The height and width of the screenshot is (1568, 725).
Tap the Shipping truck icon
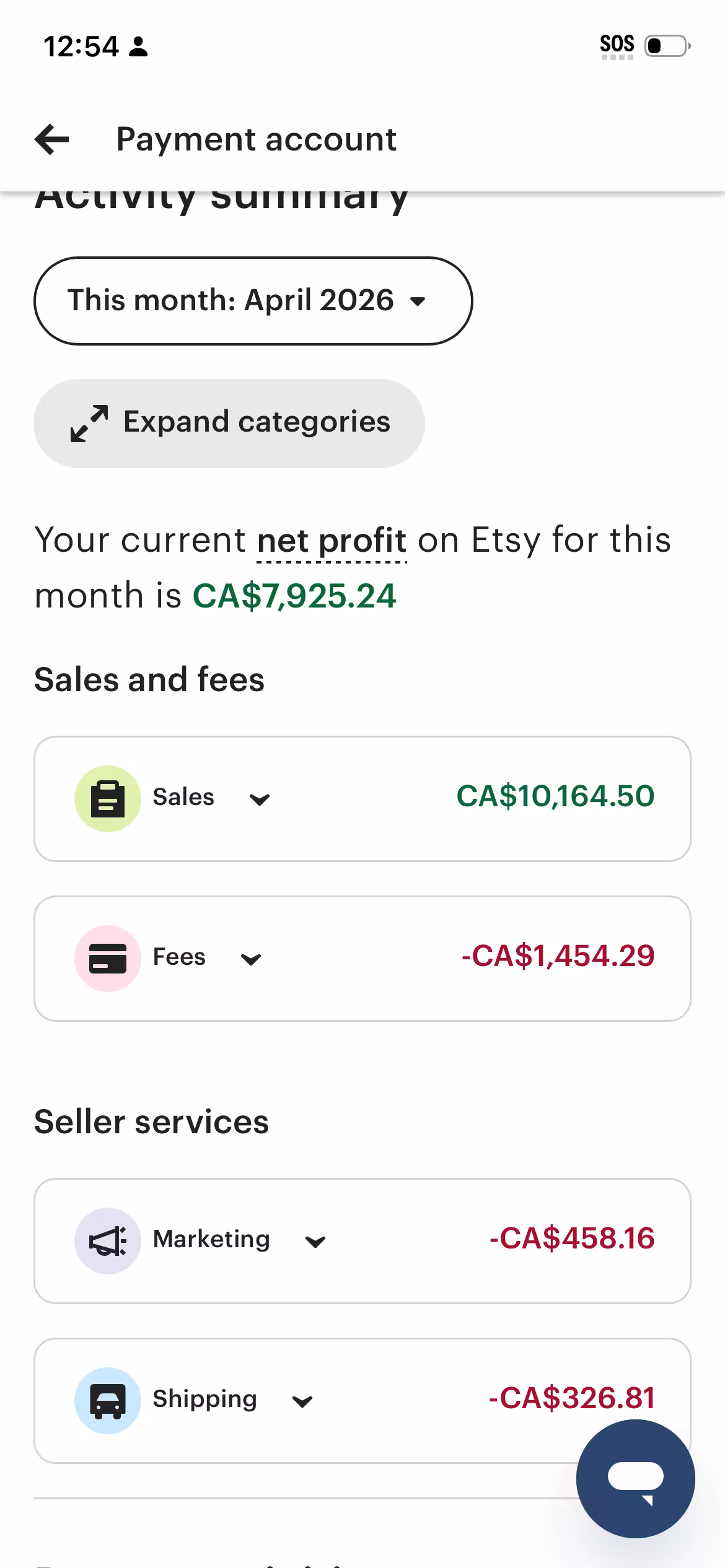click(108, 1400)
